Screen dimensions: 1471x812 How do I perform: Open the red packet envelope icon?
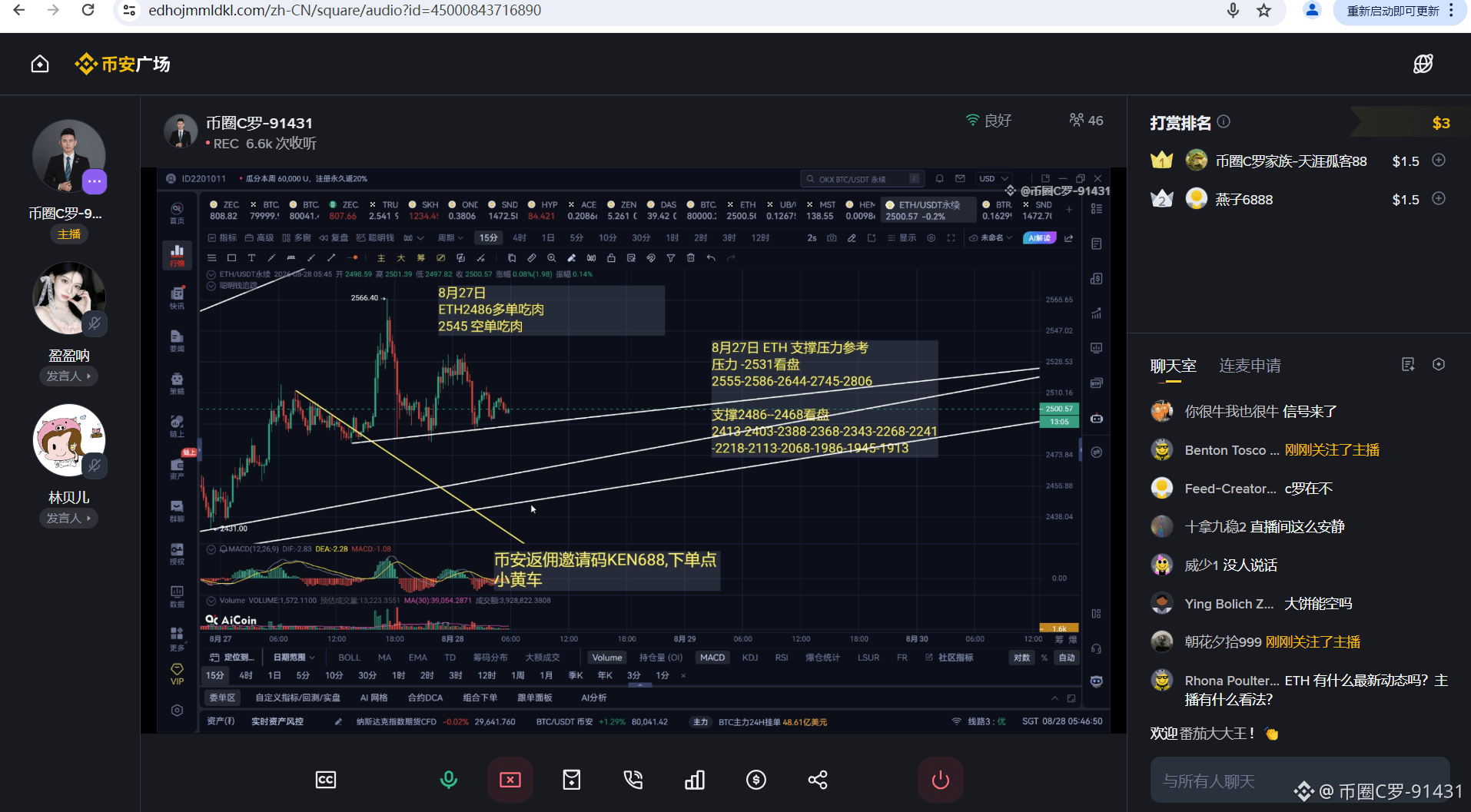[x=572, y=780]
